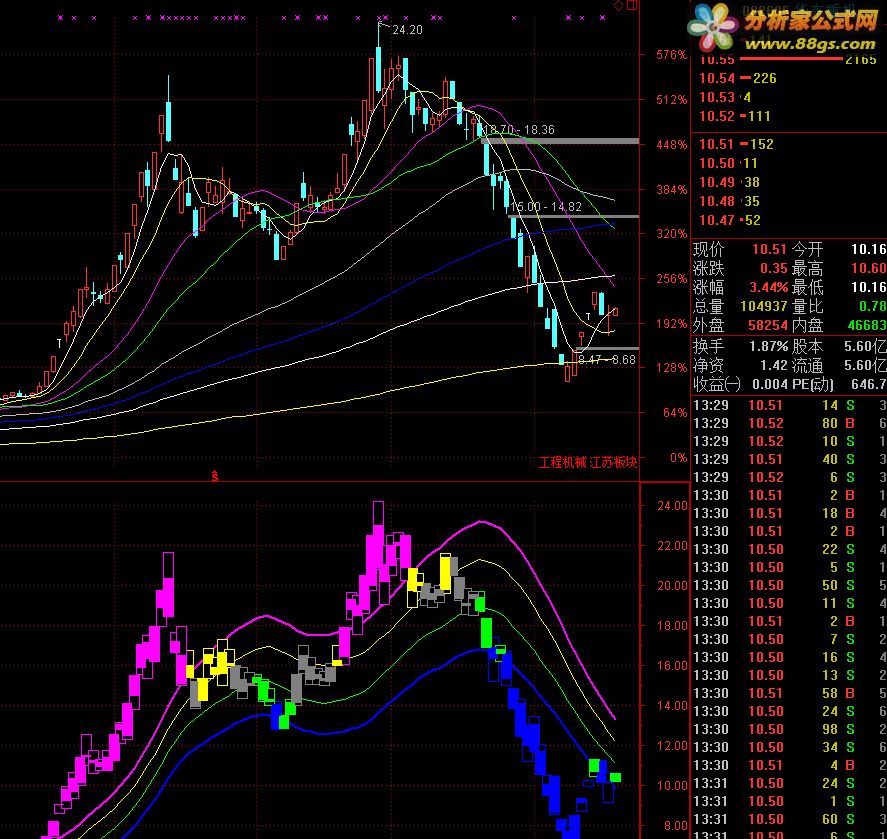Select bid row 10.49 with volume 38
This screenshot has width=887, height=839.
(729, 182)
